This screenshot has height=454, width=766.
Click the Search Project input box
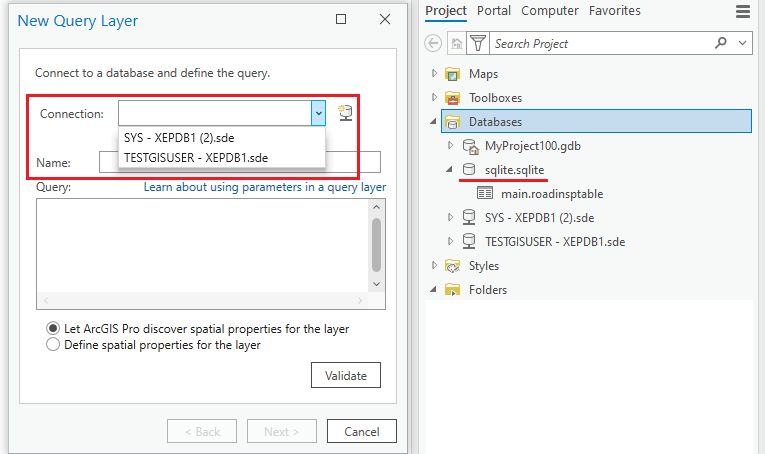pyautogui.click(x=601, y=43)
